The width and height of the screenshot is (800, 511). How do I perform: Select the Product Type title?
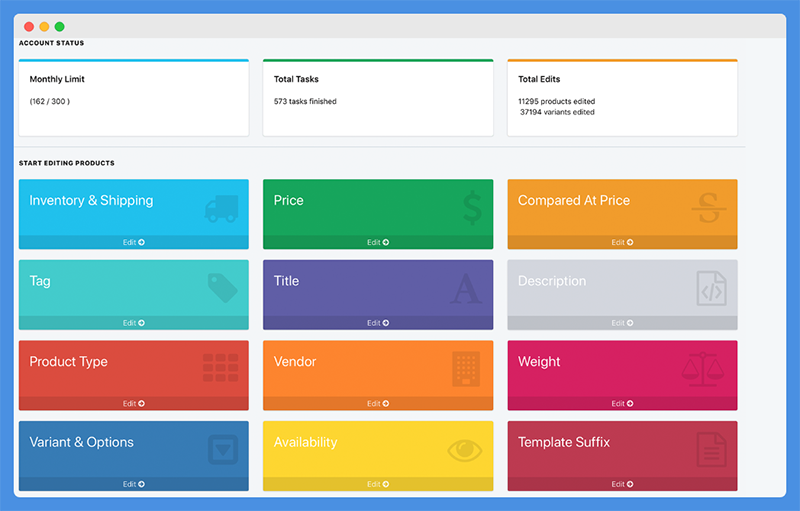click(68, 362)
